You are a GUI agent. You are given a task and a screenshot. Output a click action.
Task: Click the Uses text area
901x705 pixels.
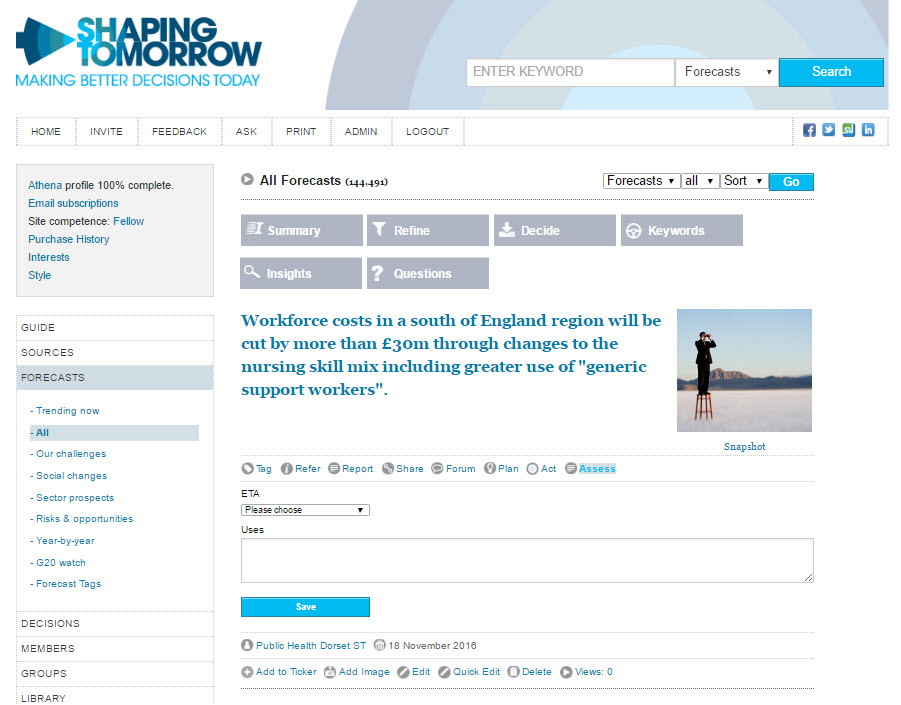[527, 561]
